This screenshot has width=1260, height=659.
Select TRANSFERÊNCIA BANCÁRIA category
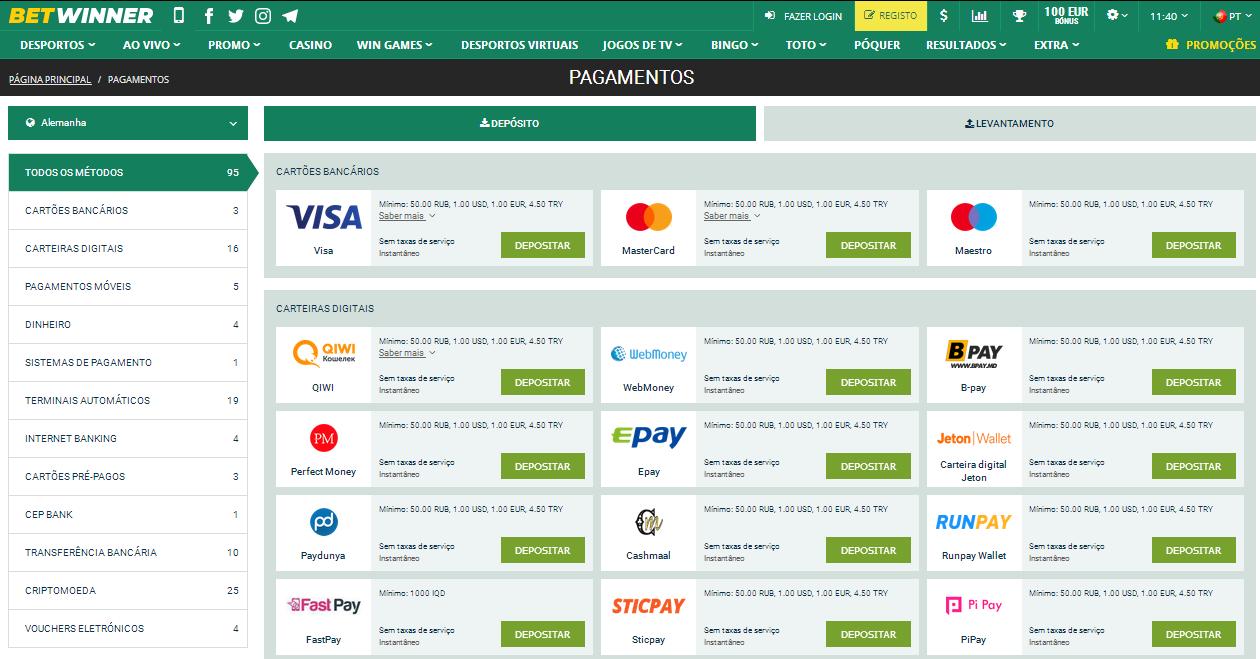click(128, 552)
